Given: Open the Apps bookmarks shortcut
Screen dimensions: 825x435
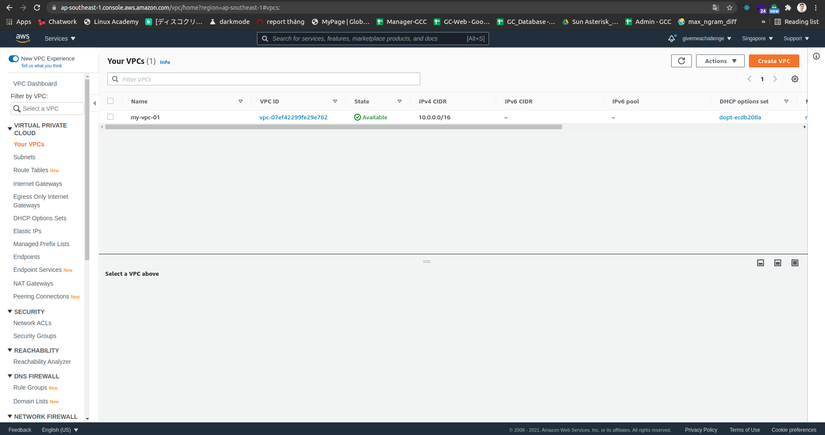Looking at the screenshot, I should pos(18,22).
